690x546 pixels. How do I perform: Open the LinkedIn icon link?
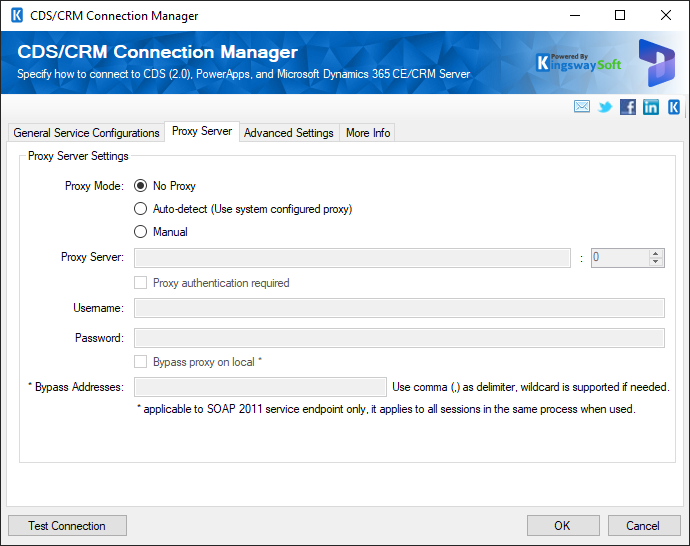click(x=651, y=107)
